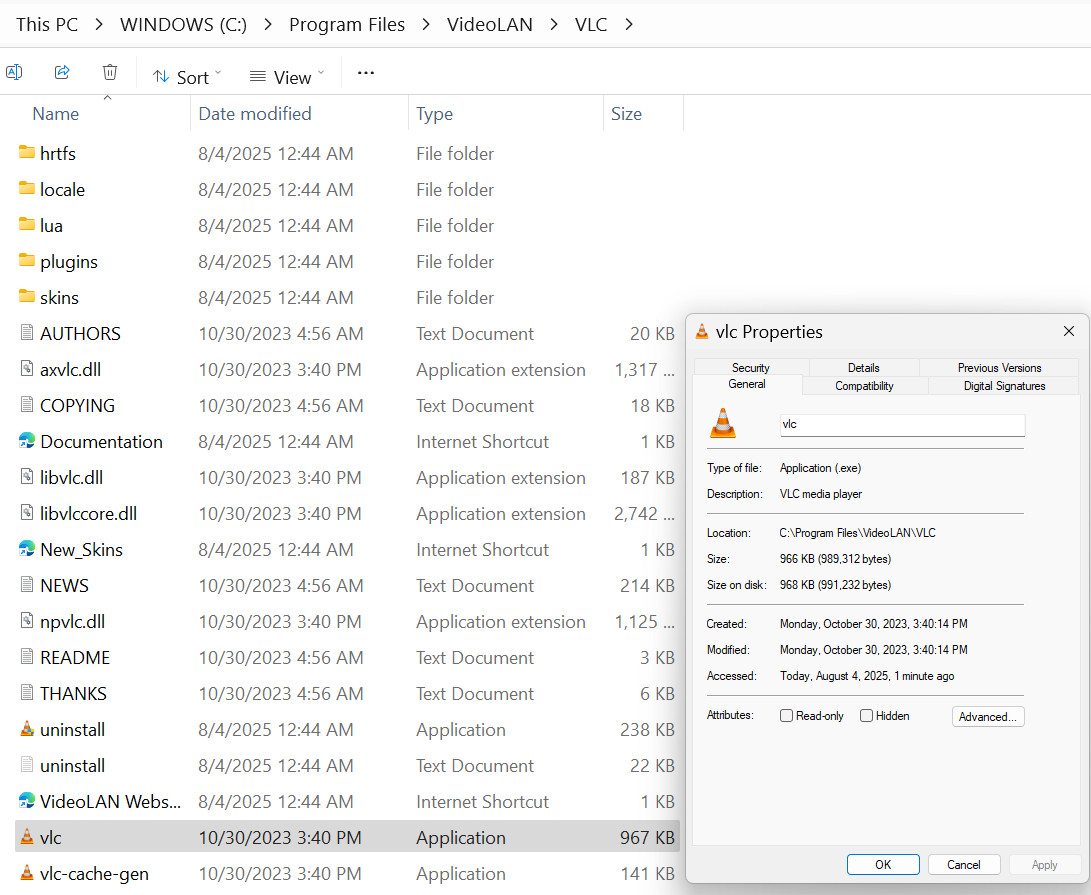Click the Documentation shortcut icon
This screenshot has height=895, width=1091.
click(26, 441)
